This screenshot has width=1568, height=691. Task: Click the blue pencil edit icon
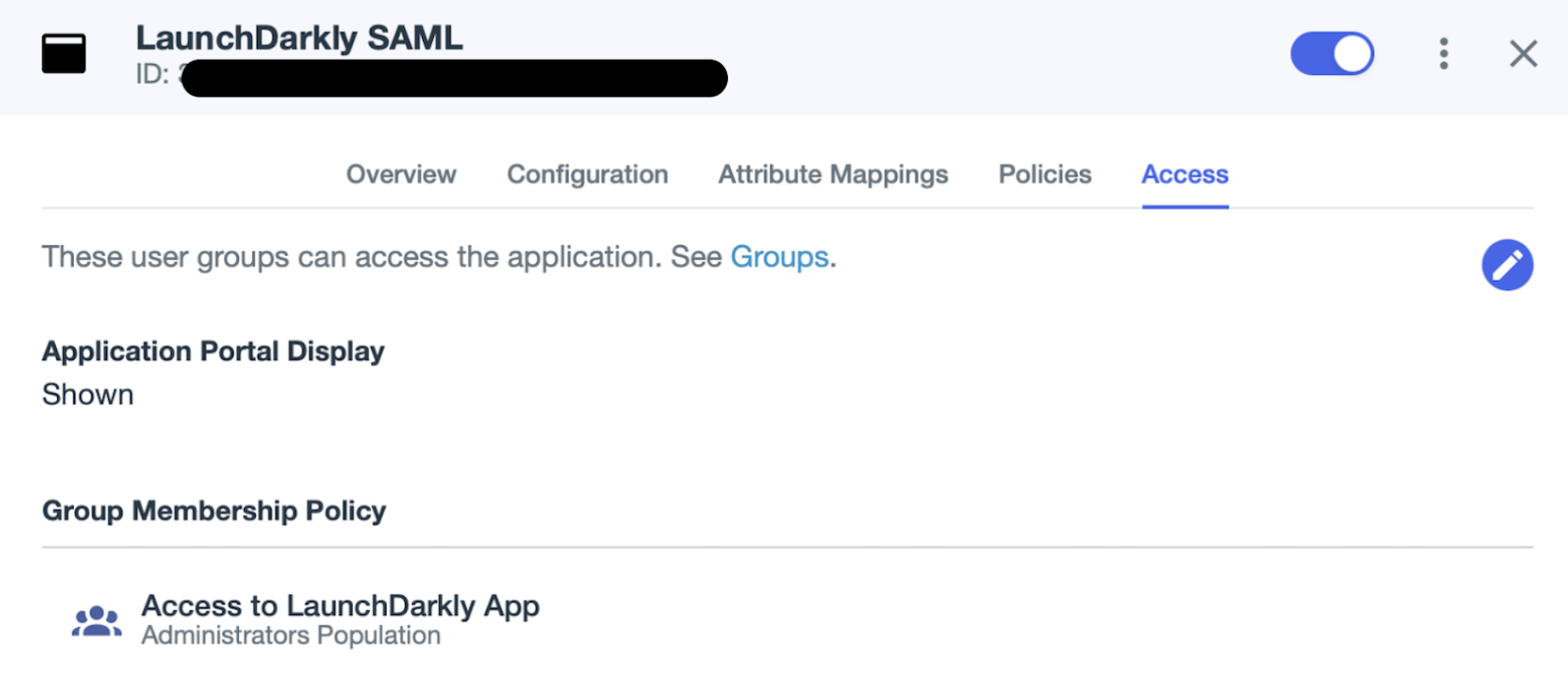(x=1507, y=265)
